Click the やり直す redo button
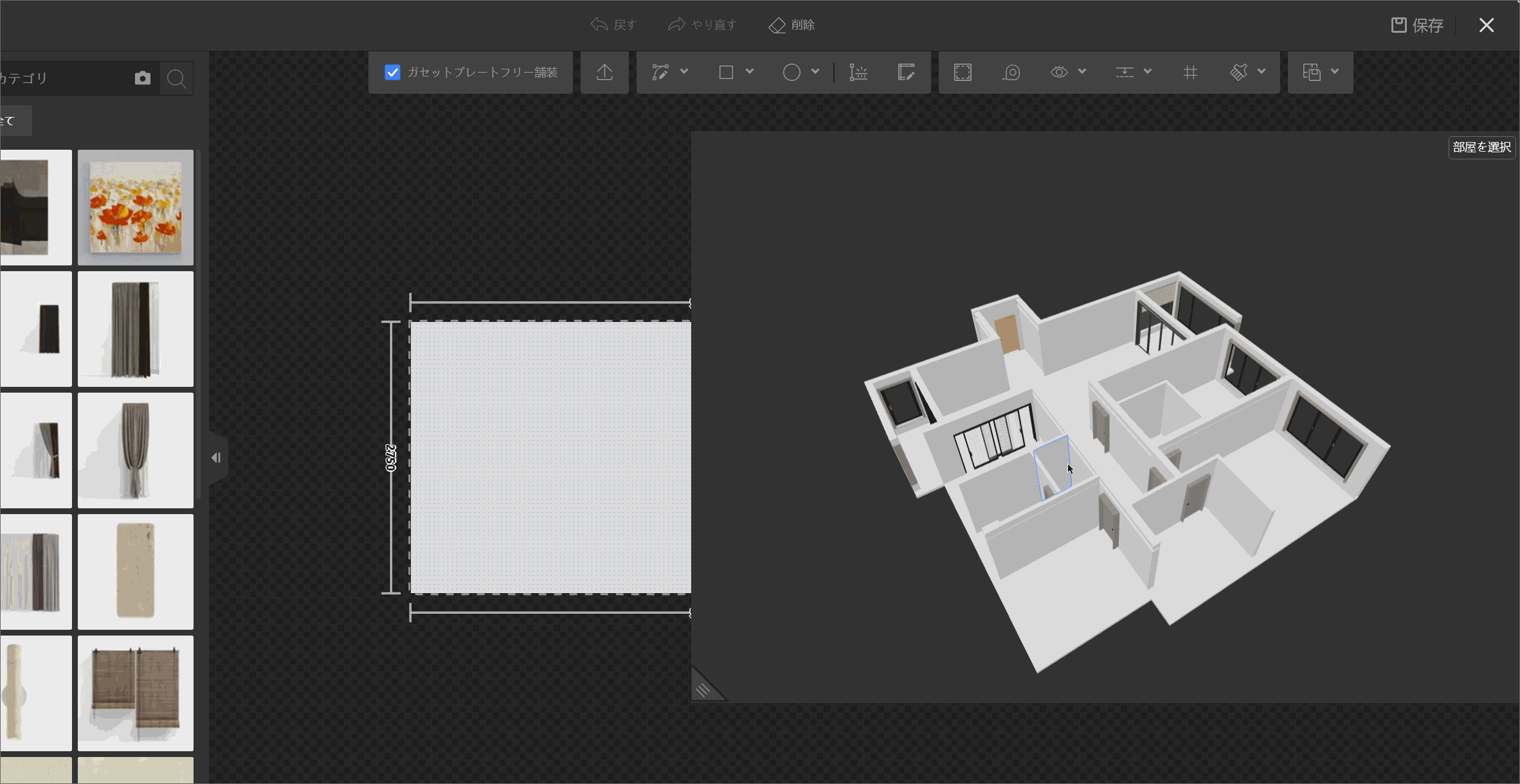The height and width of the screenshot is (784, 1520). (702, 25)
